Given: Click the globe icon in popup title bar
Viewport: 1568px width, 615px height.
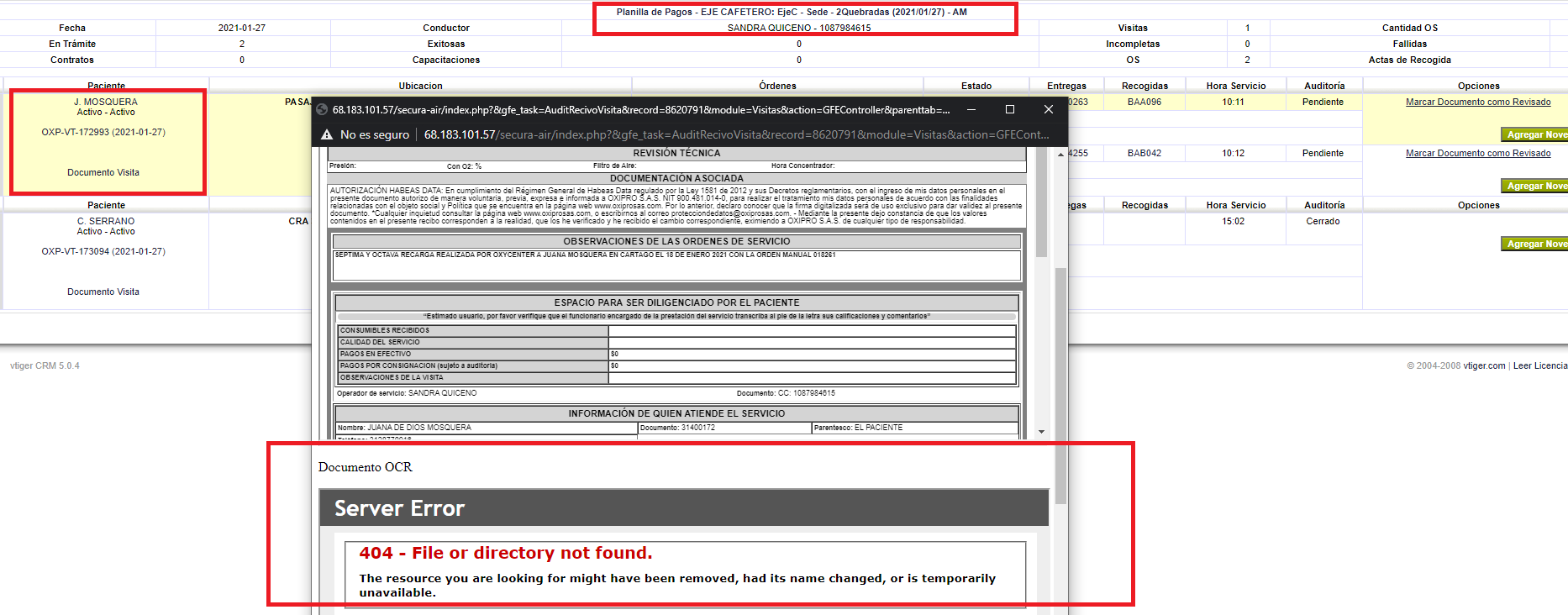Looking at the screenshot, I should click(322, 109).
